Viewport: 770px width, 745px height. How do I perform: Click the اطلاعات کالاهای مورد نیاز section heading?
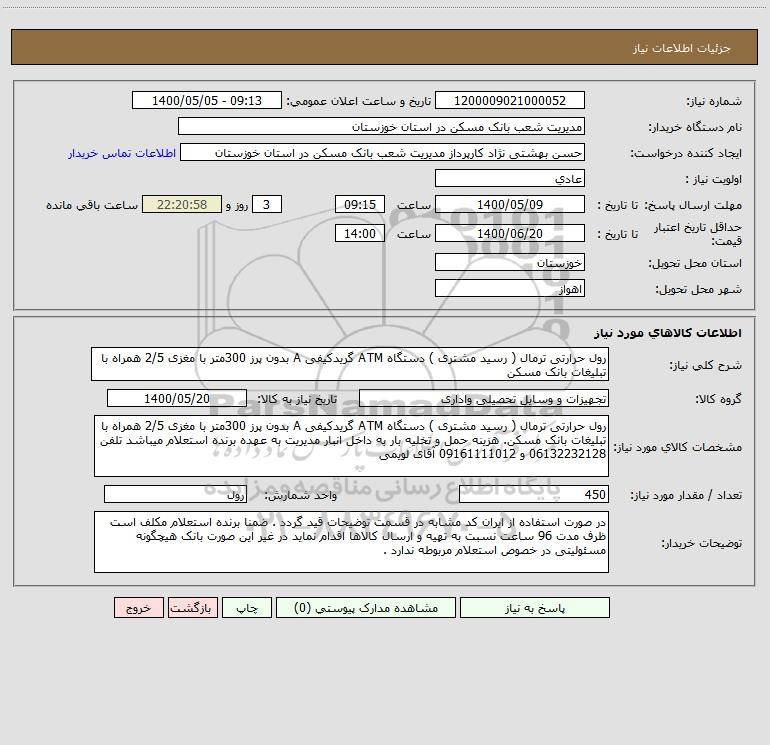pos(668,333)
